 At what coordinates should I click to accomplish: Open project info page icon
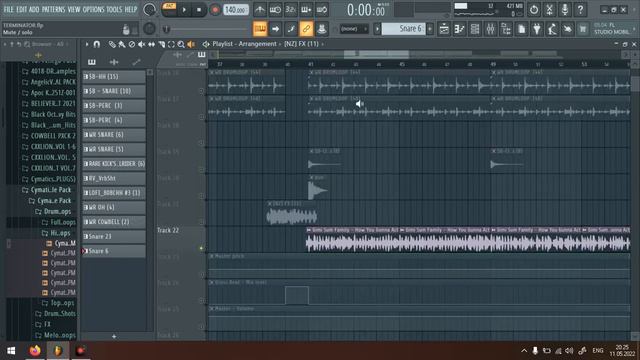[x=521, y=29]
